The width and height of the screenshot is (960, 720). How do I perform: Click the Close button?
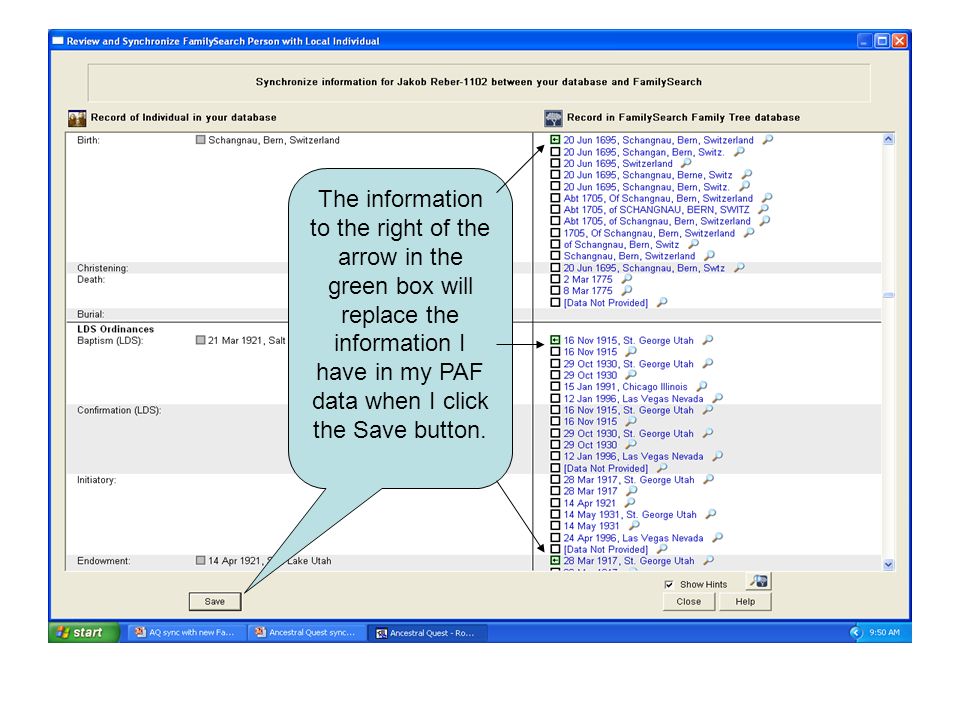click(x=689, y=601)
